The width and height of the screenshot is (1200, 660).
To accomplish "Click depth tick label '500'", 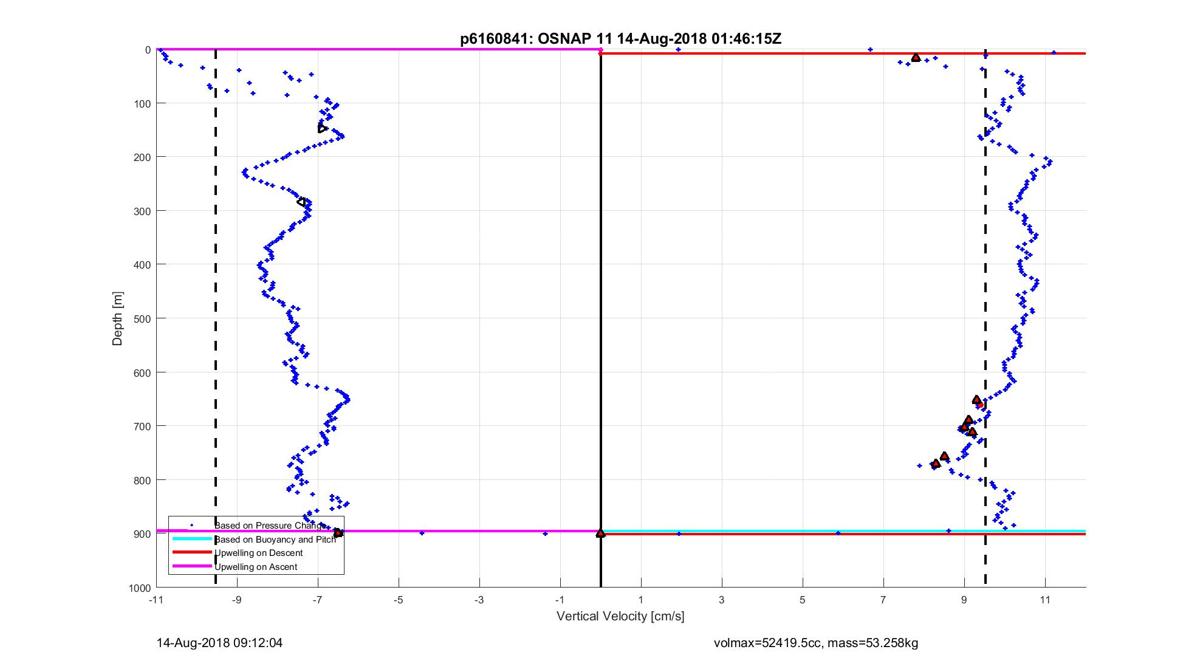I will [x=141, y=318].
